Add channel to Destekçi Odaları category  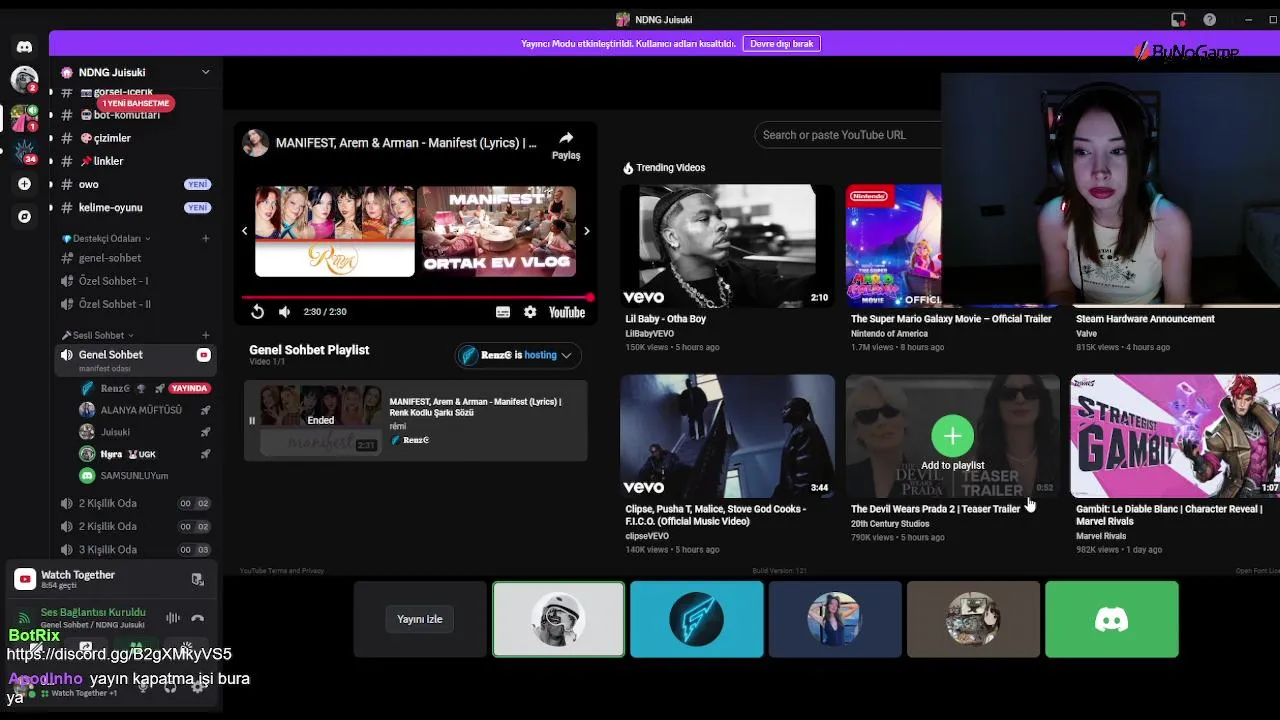pos(206,238)
